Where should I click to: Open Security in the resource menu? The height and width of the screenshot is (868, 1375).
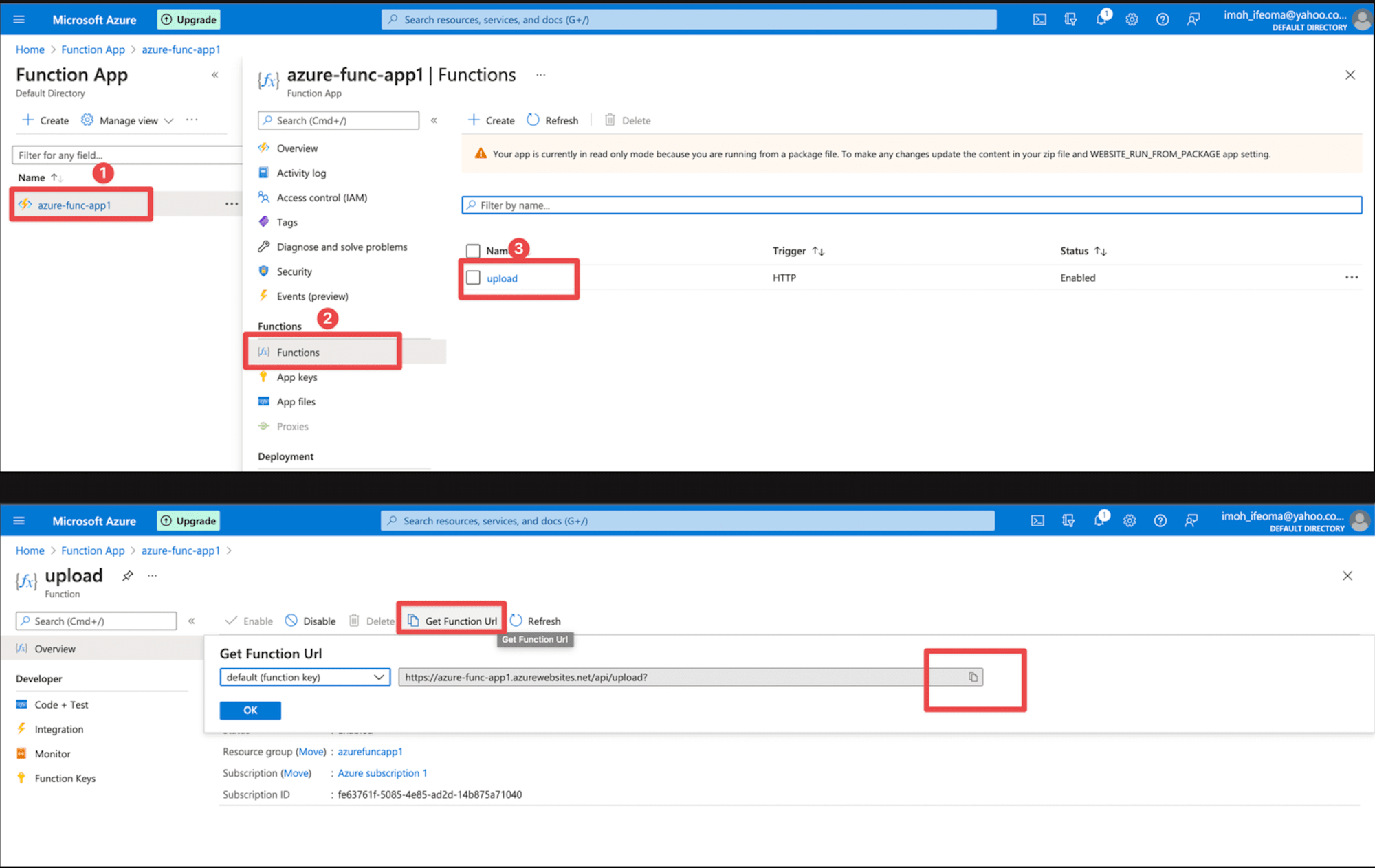(x=294, y=271)
